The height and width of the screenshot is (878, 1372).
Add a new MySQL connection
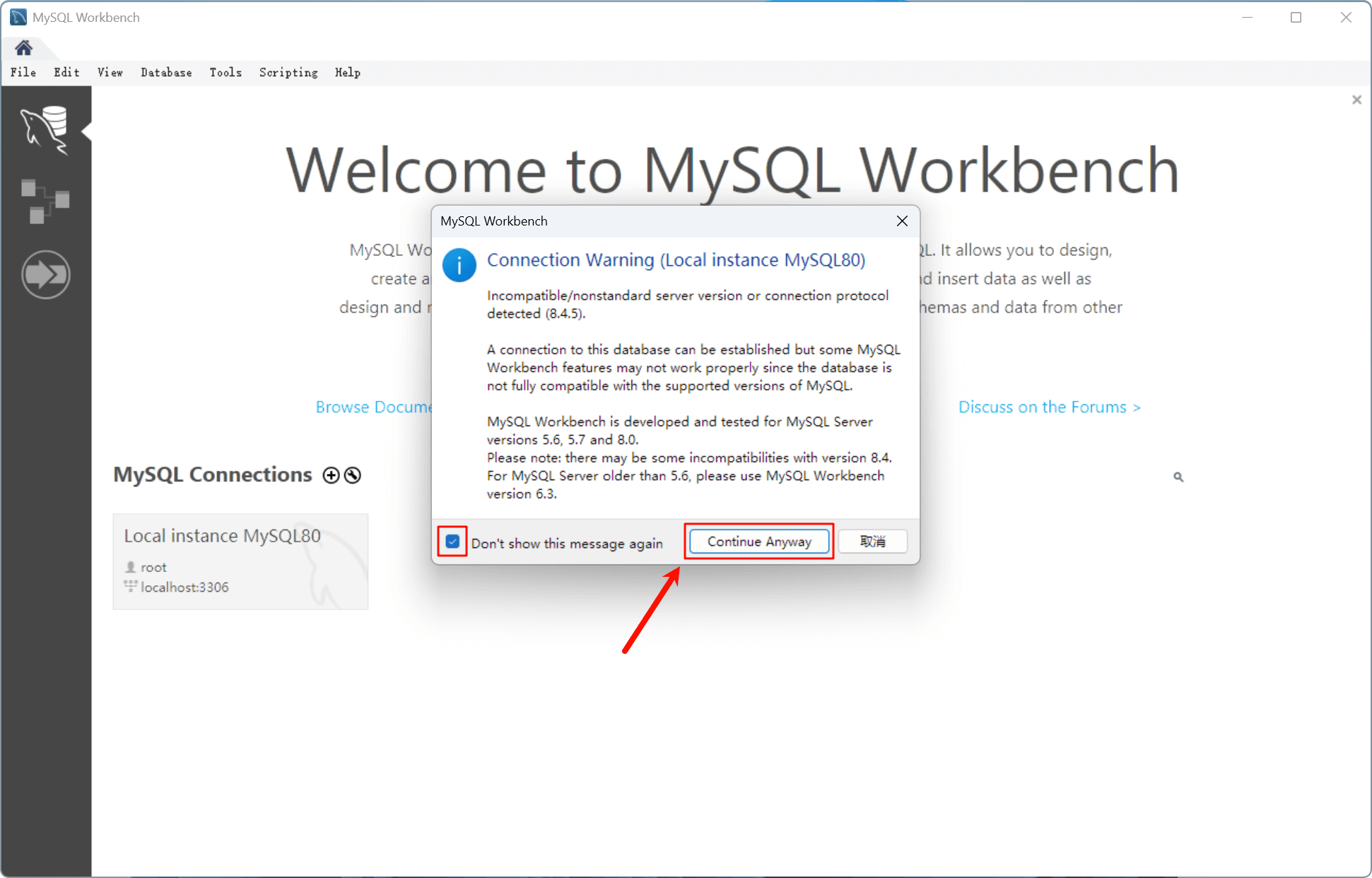tap(331, 475)
